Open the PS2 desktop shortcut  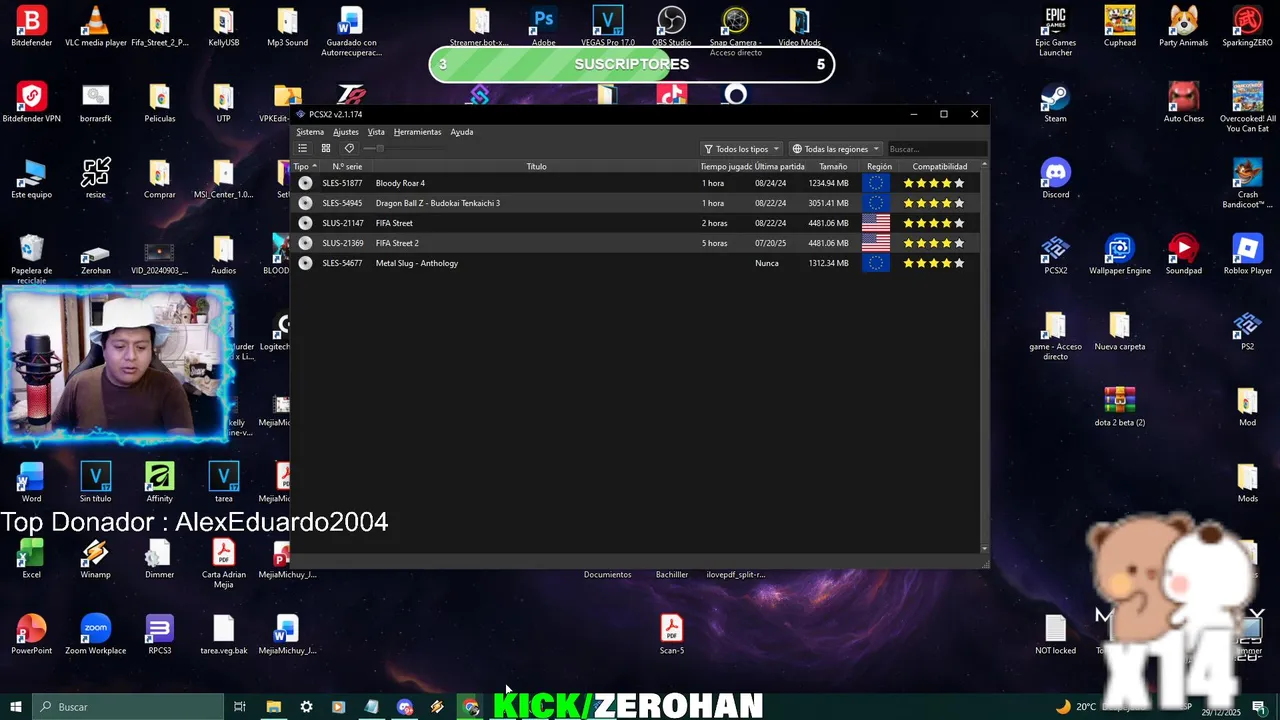1247,331
